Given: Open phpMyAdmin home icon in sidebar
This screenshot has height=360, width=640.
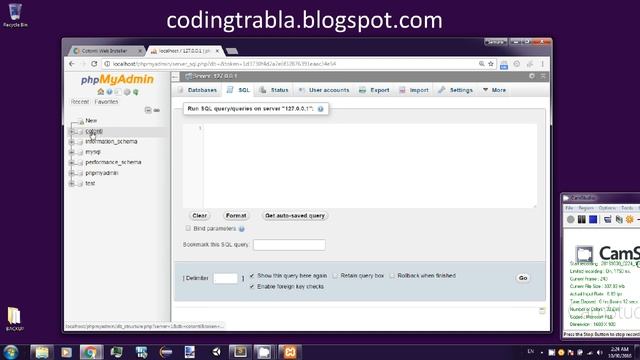Looking at the screenshot, I should [x=100, y=92].
